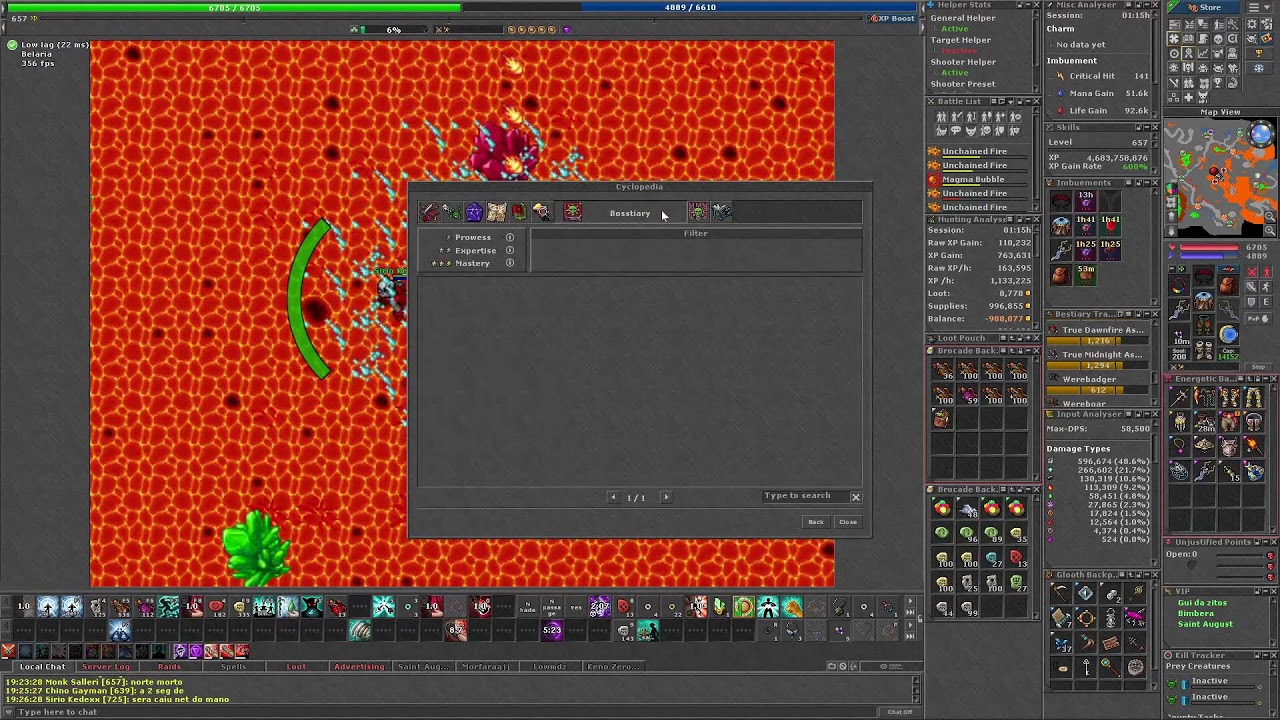Viewport: 1280px width, 720px height.
Task: Toggle the Chat Off button
Action: point(900,712)
